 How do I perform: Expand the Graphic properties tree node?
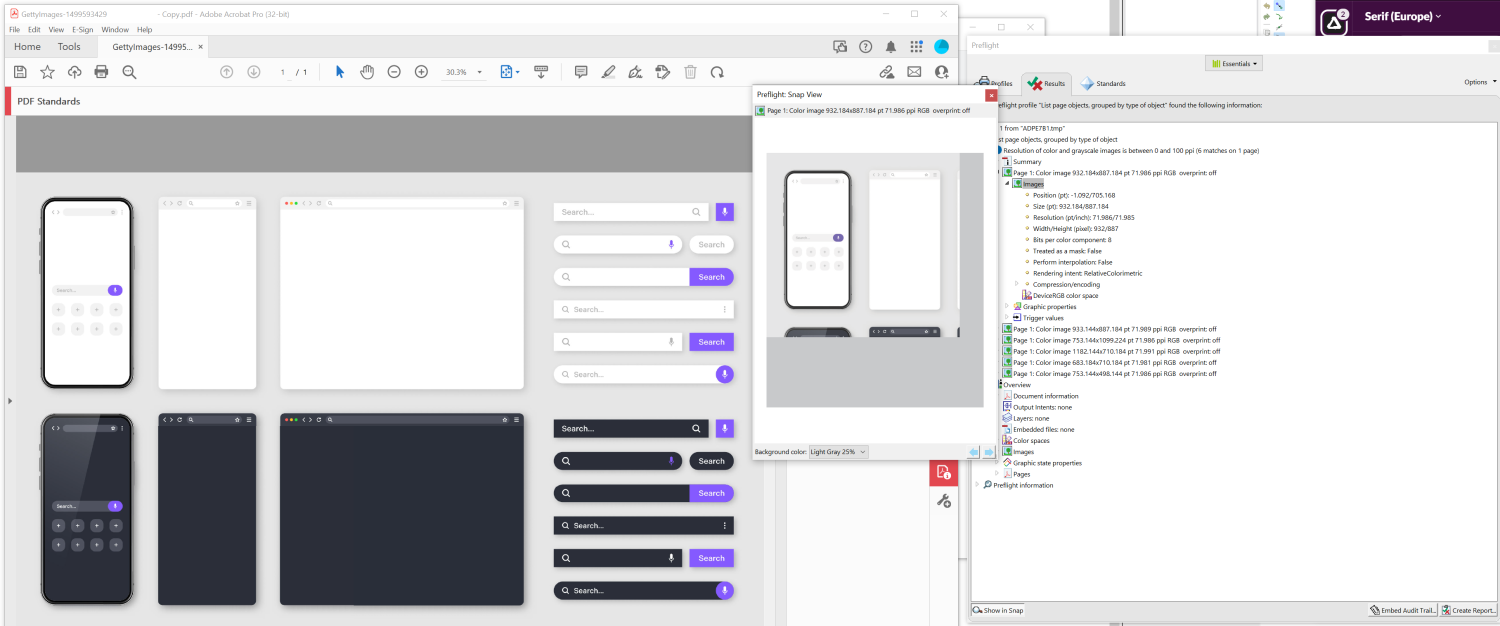point(1007,307)
